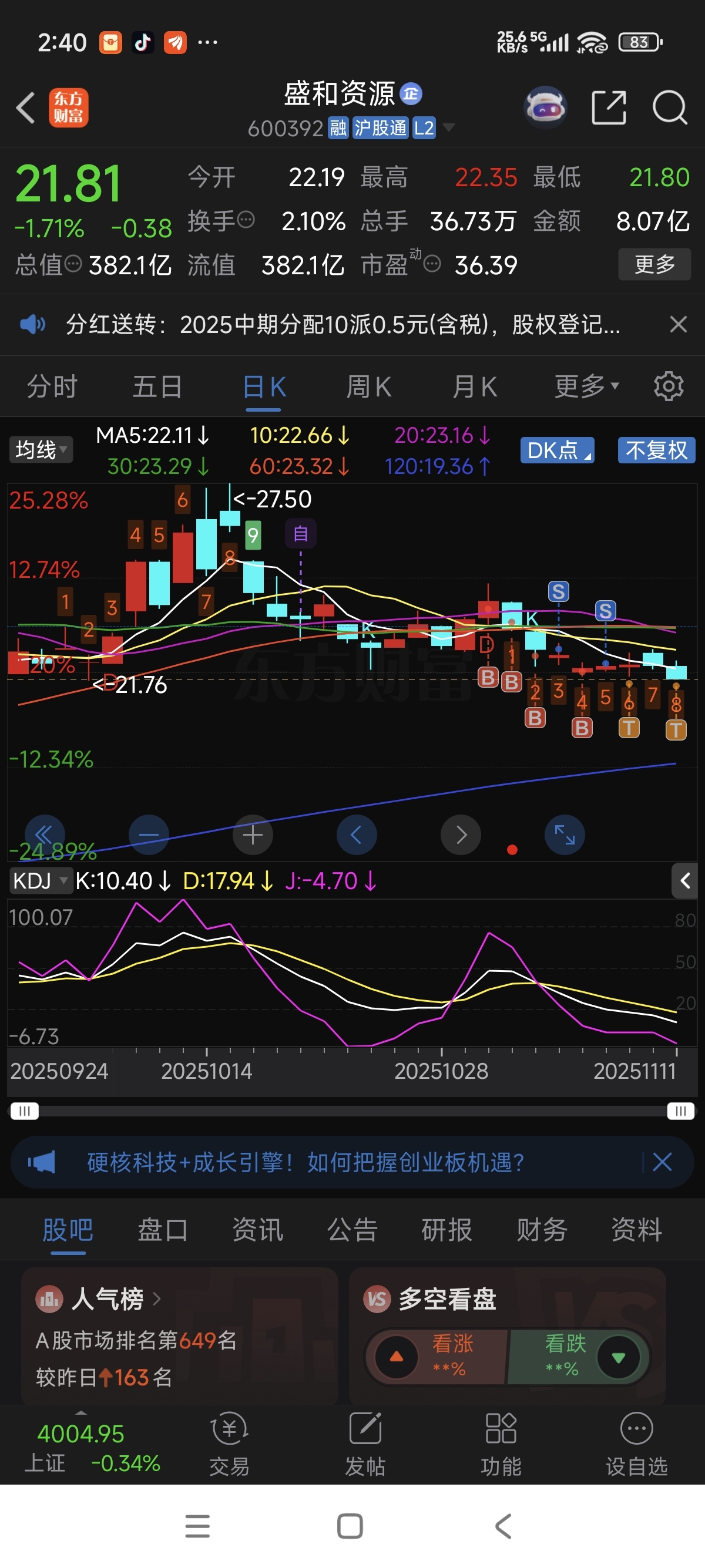The image size is (705, 1568).
Task: Zoom out chart with minus button
Action: tap(149, 835)
